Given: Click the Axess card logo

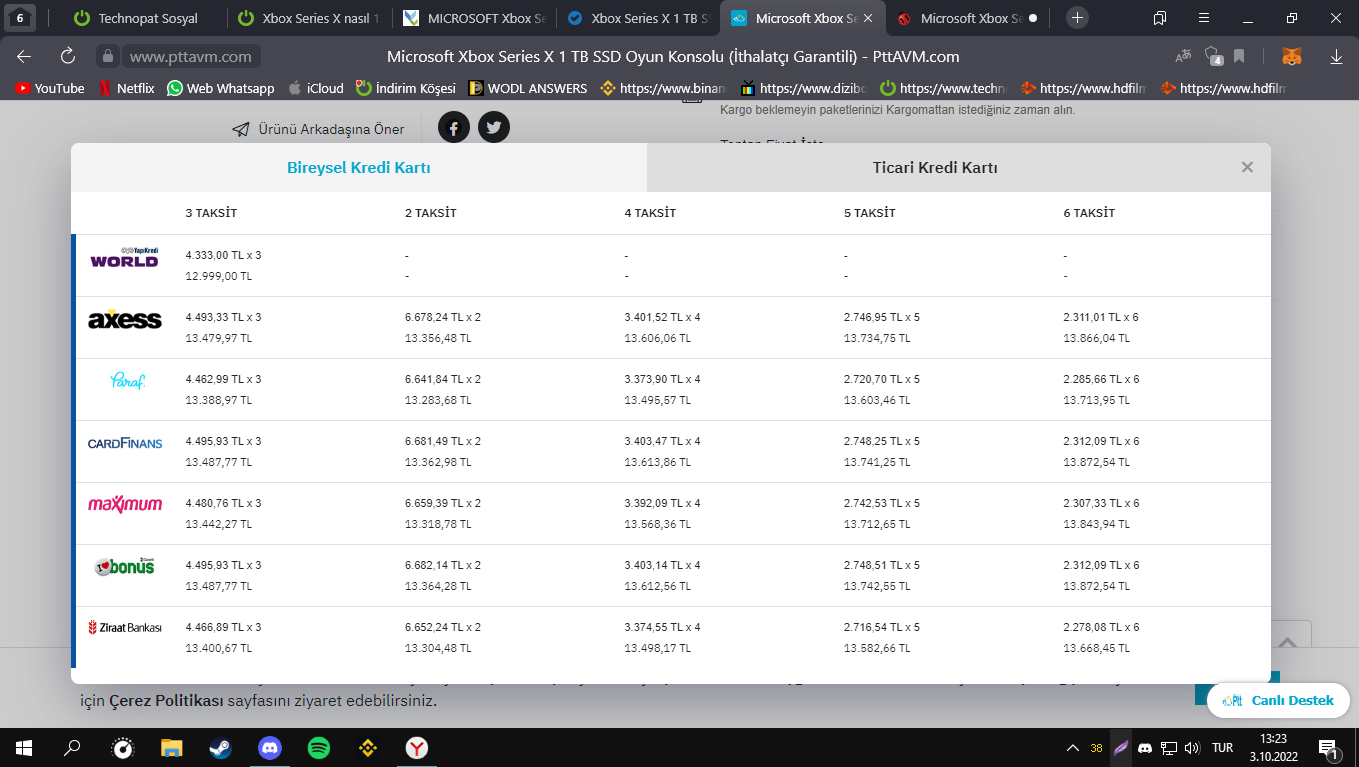Looking at the screenshot, I should coord(125,319).
